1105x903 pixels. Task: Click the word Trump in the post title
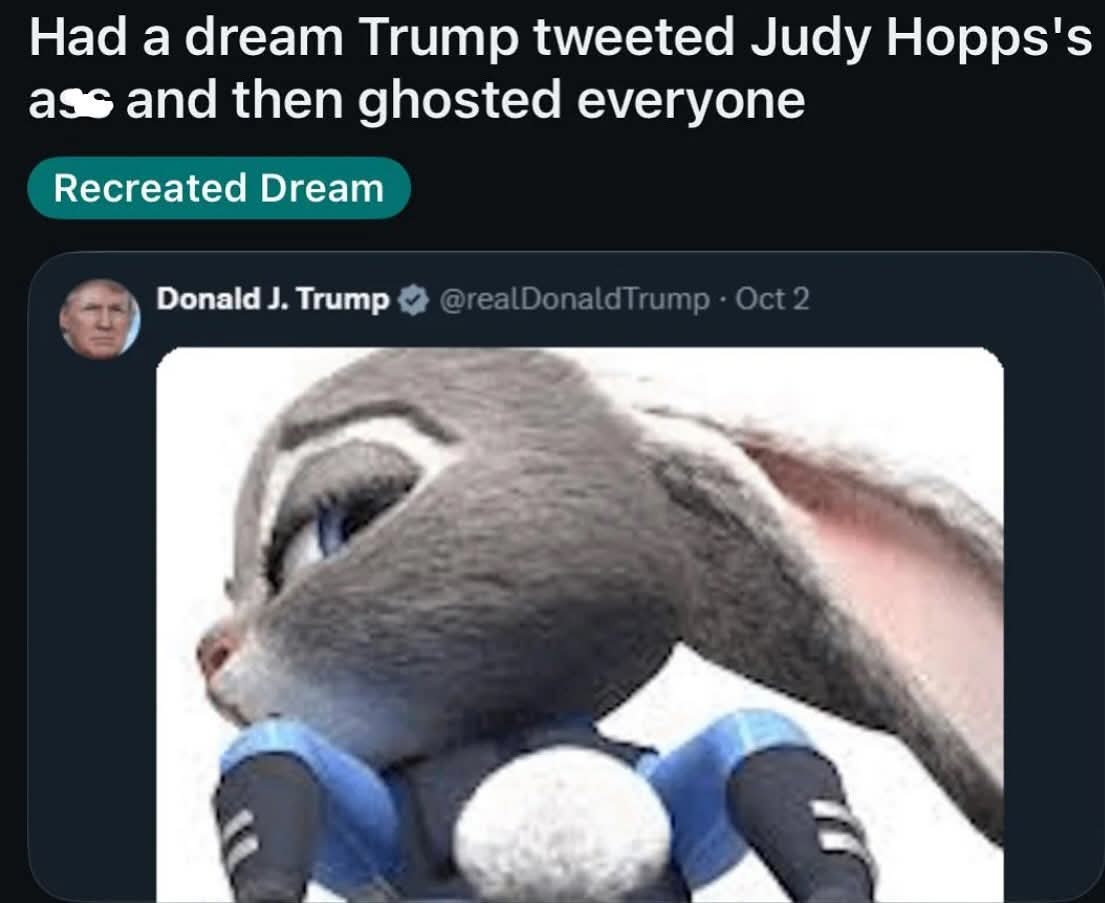point(438,39)
